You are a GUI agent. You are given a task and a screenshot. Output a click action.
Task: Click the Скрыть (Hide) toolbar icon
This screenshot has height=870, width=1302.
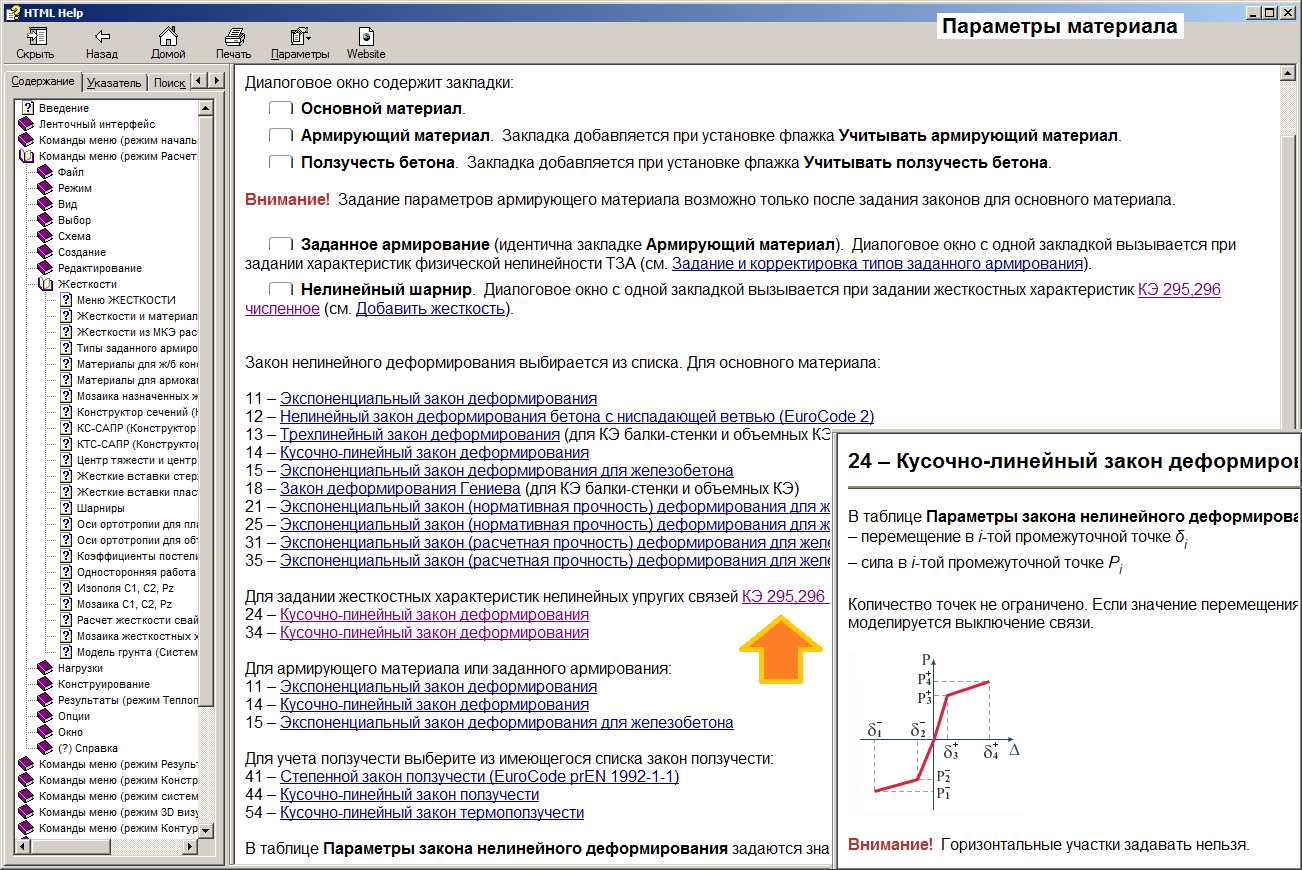pyautogui.click(x=35, y=43)
